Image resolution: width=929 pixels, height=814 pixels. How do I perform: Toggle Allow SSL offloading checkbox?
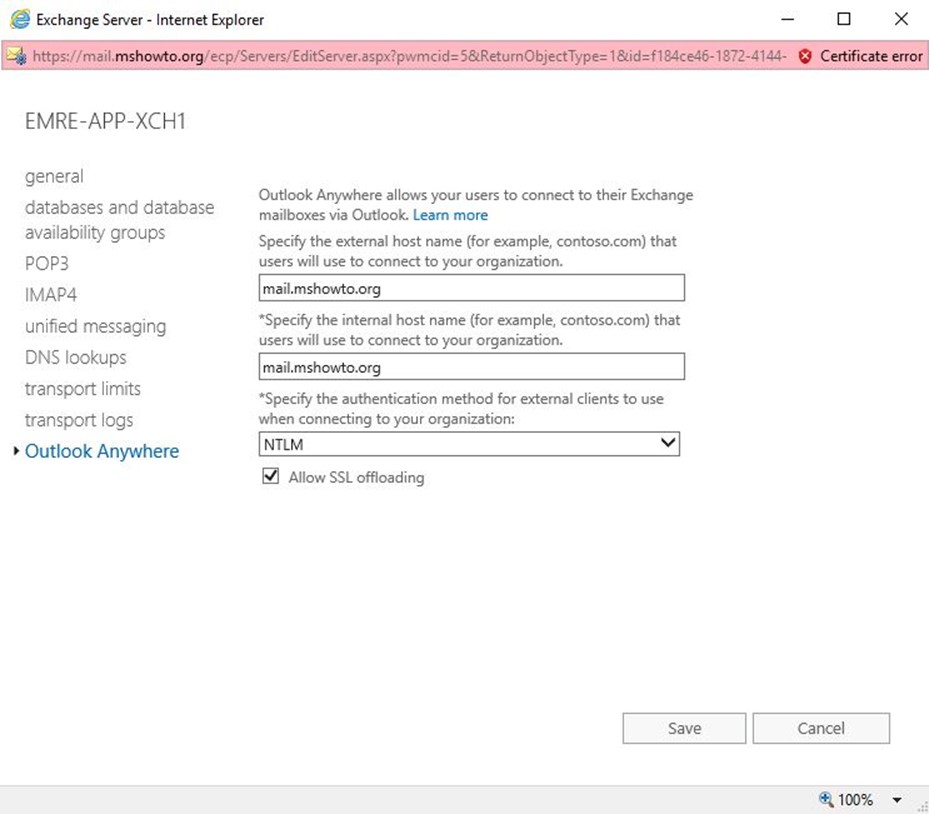pyautogui.click(x=271, y=476)
